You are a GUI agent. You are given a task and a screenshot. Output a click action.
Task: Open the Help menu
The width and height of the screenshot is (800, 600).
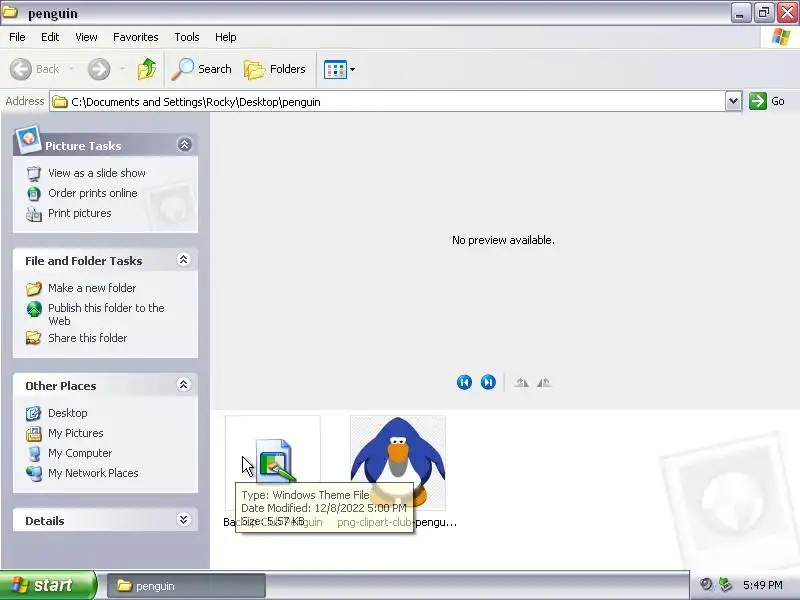point(226,37)
